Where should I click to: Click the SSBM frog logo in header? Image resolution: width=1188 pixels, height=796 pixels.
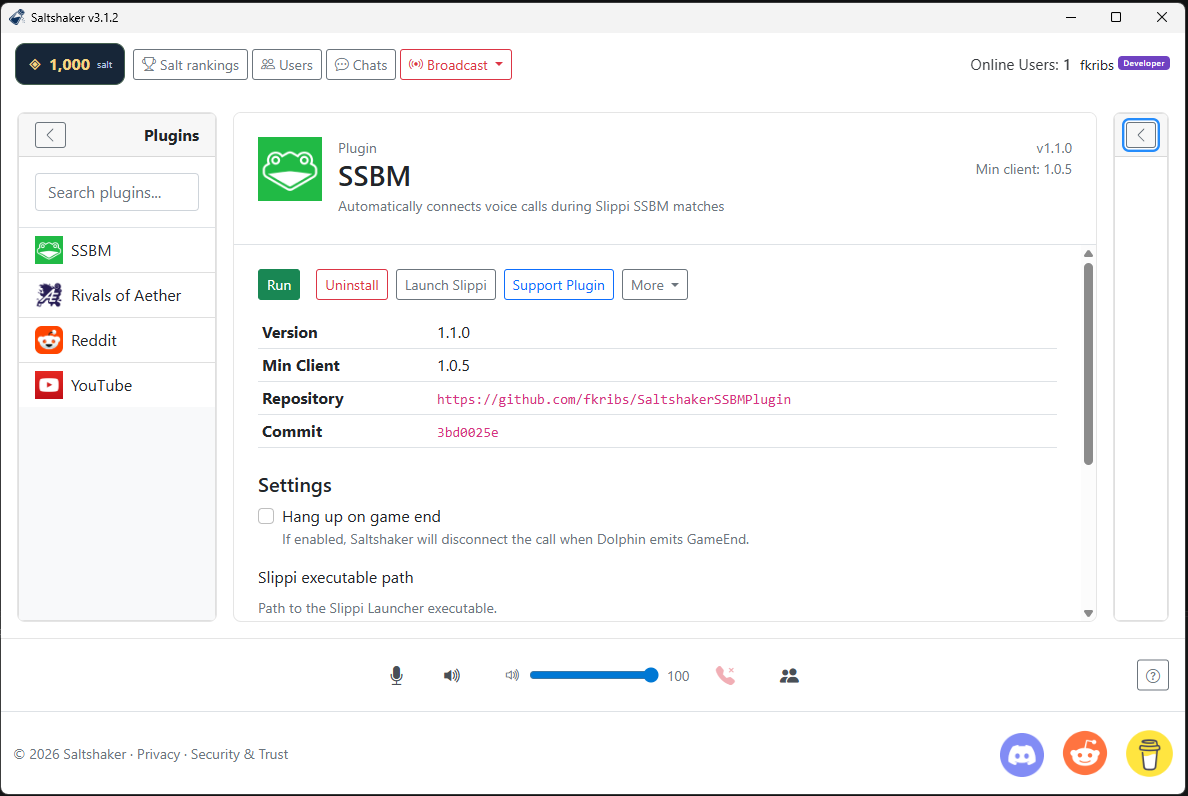(x=289, y=169)
